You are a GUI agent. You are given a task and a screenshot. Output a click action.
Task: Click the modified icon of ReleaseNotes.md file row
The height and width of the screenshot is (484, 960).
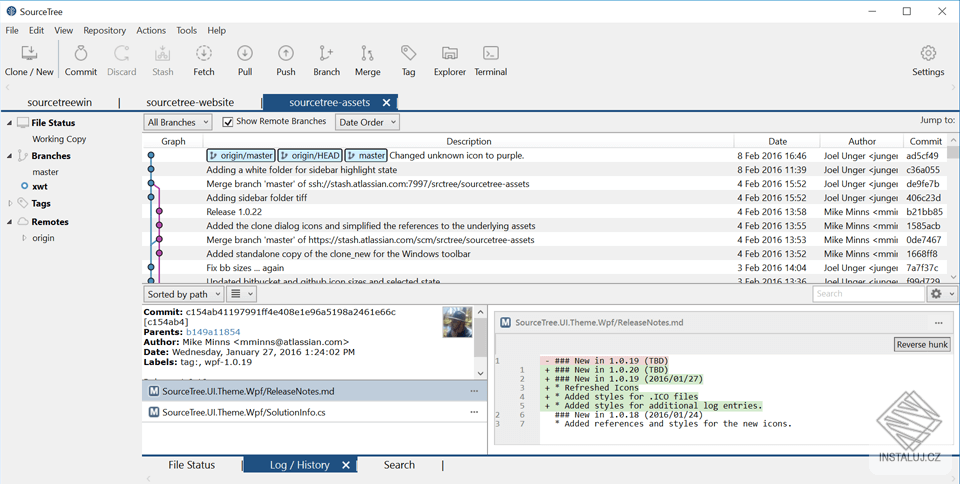(154, 391)
